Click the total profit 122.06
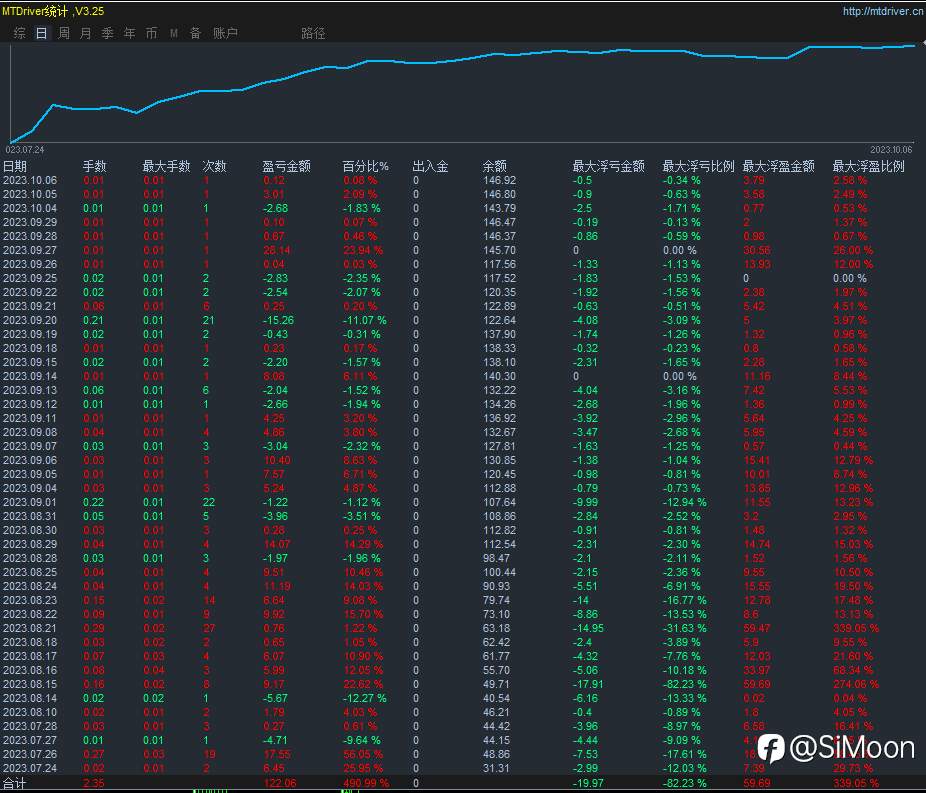 [x=280, y=784]
